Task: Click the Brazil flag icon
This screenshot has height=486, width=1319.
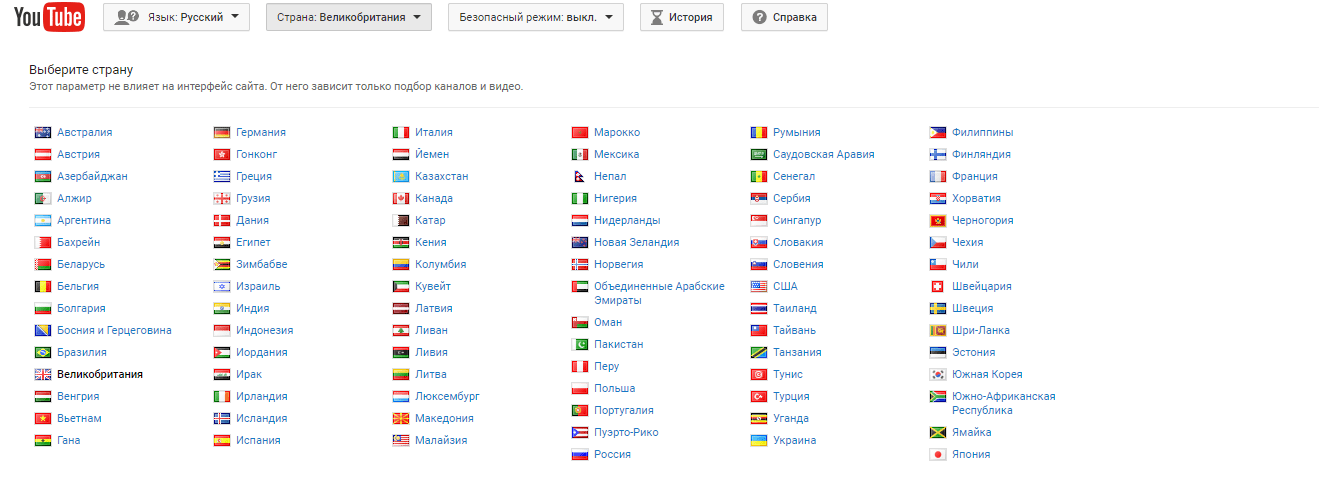Action: (43, 352)
